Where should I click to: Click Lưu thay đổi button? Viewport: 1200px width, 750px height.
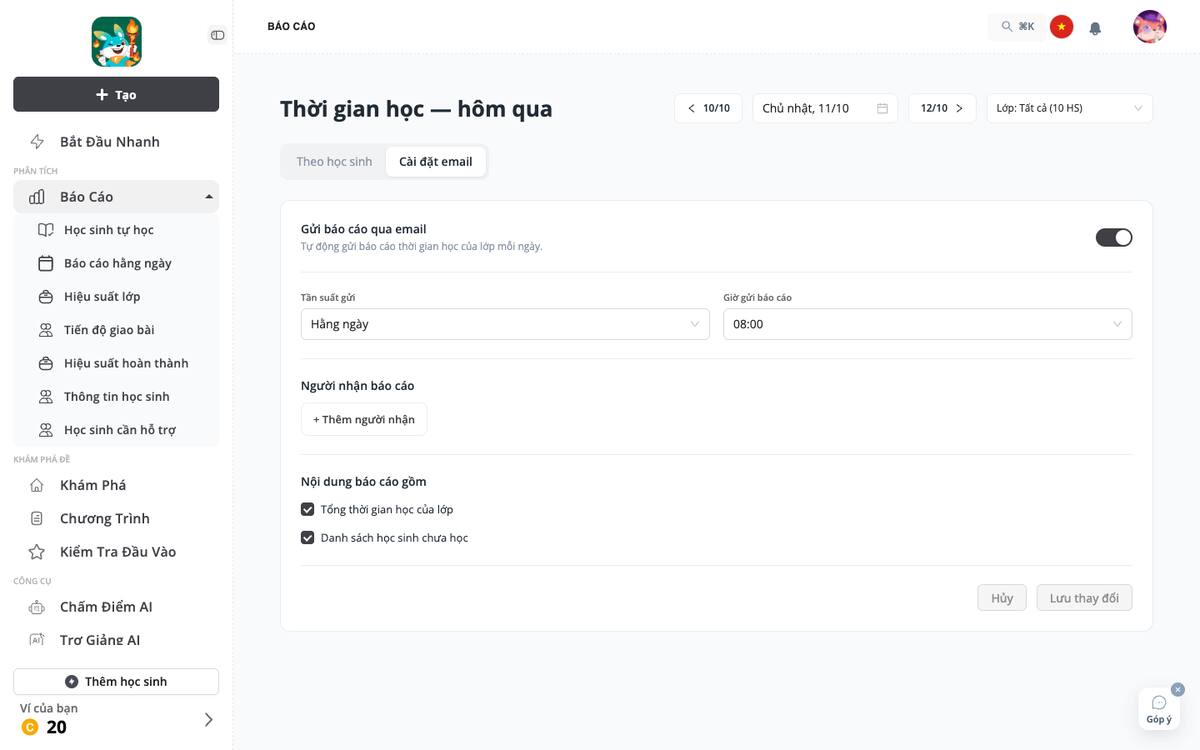pyautogui.click(x=1084, y=598)
